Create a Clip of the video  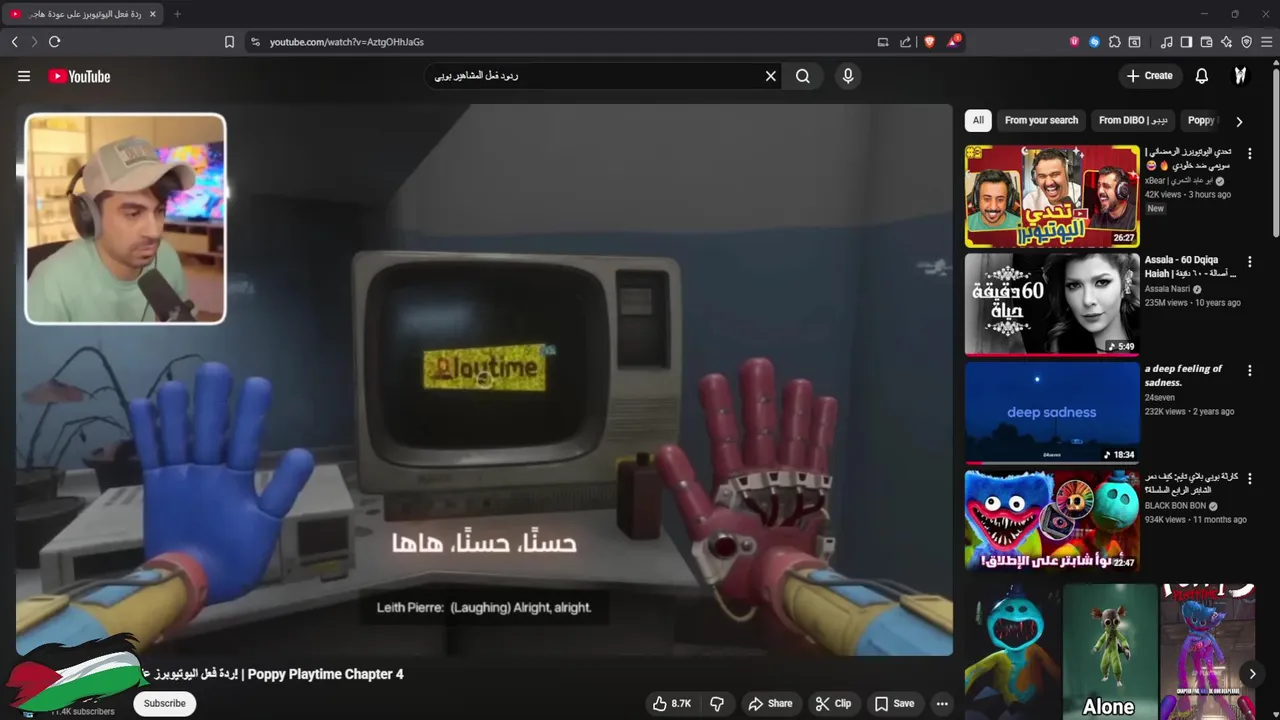pos(833,704)
